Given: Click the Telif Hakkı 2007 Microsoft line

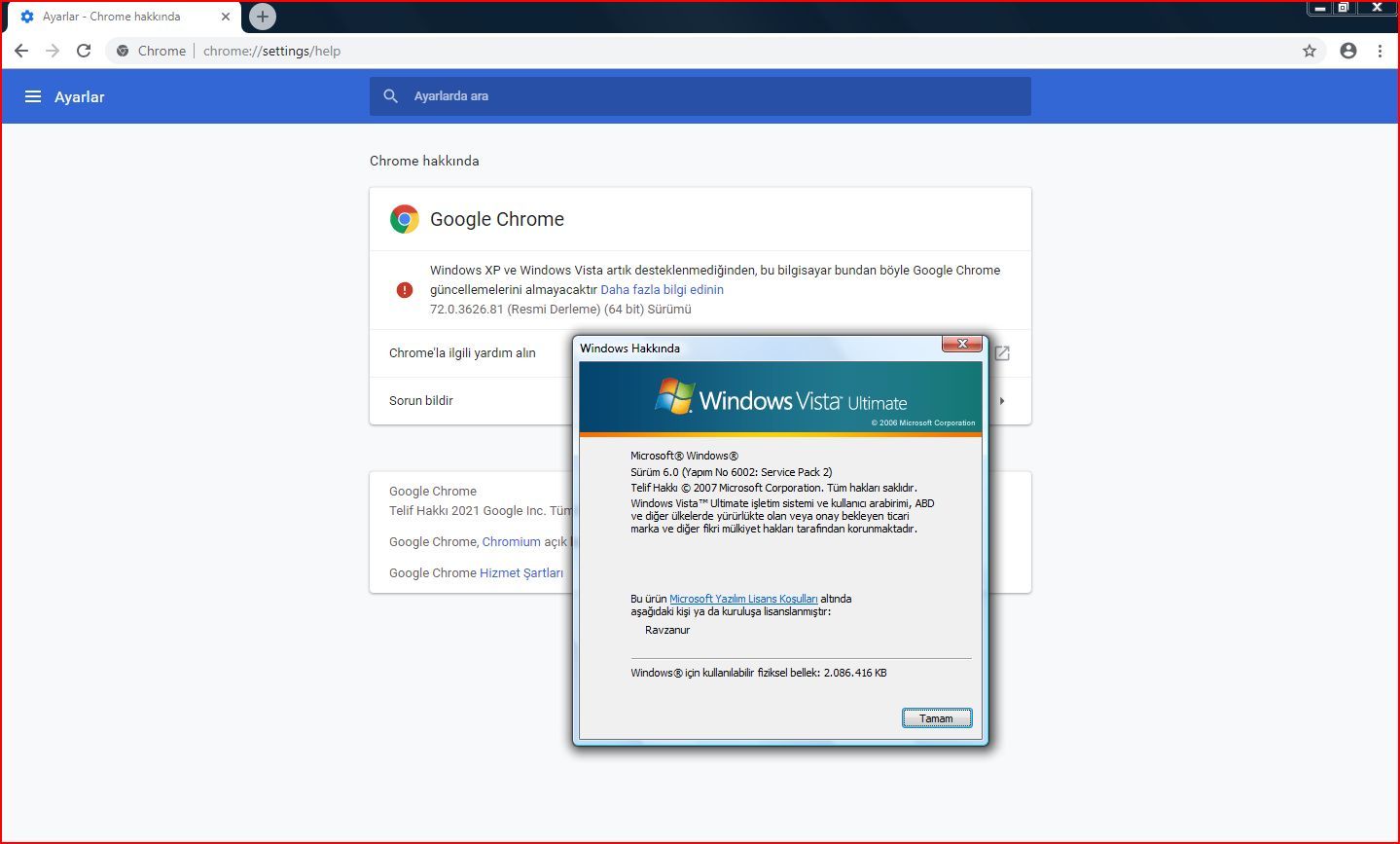Looking at the screenshot, I should 773,488.
